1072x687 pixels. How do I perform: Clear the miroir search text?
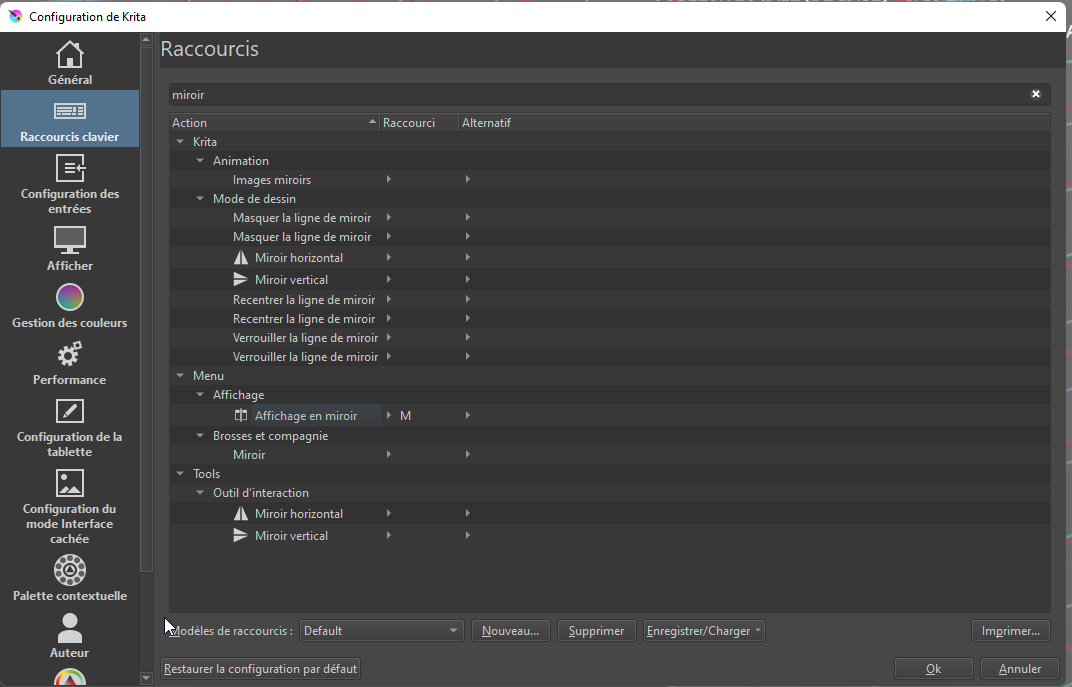[x=1036, y=94]
